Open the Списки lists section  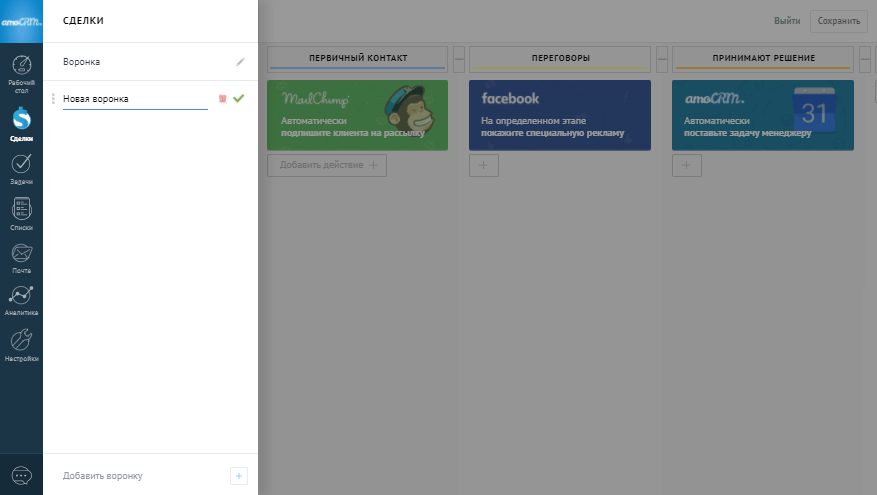click(x=21, y=214)
